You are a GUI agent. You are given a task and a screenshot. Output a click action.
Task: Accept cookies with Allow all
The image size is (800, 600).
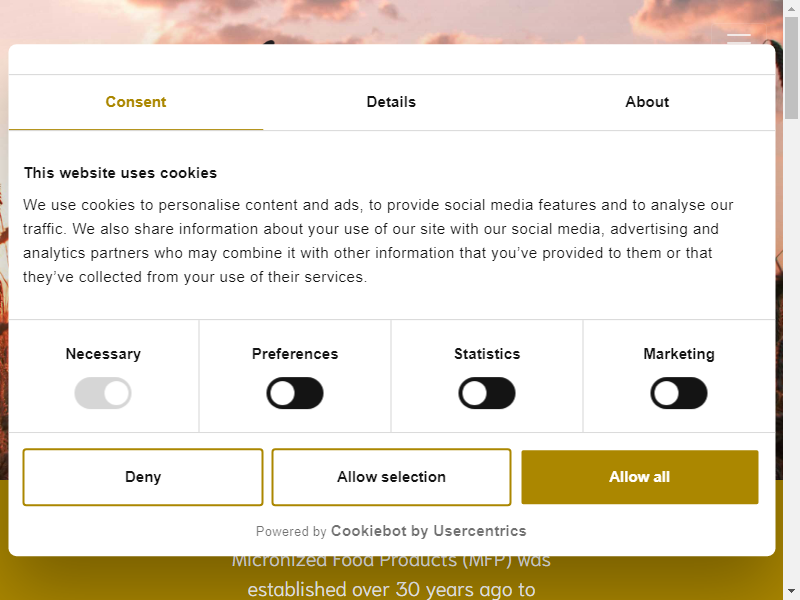tap(640, 477)
